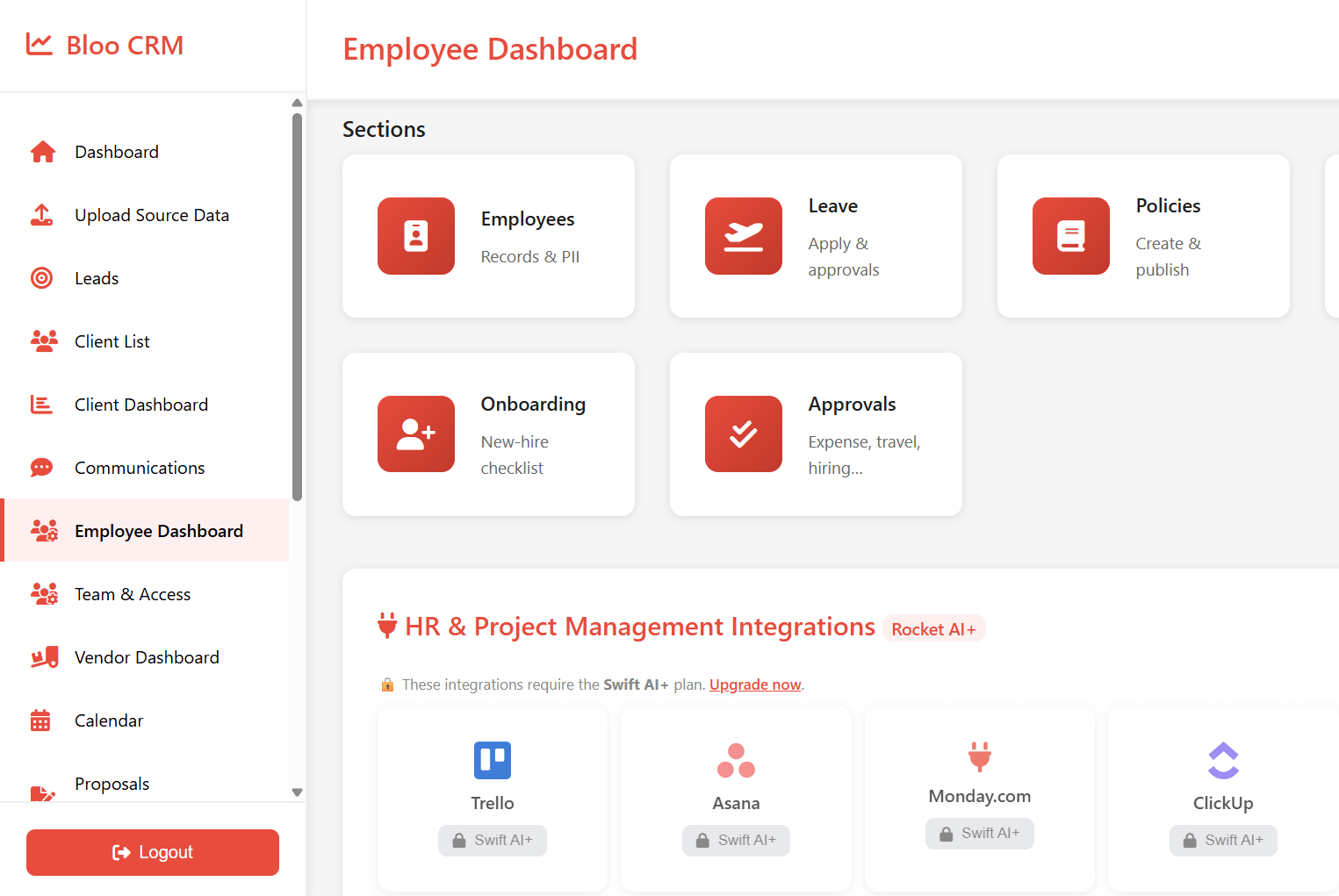Click the sidebar scrollbar up arrow
1339x896 pixels.
(x=297, y=103)
